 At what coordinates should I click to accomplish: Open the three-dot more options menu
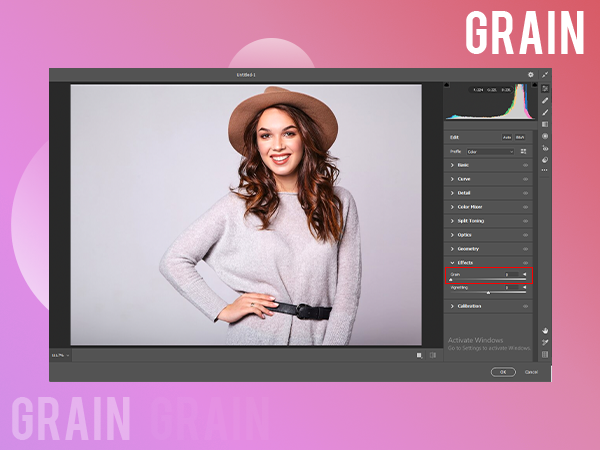pos(545,170)
